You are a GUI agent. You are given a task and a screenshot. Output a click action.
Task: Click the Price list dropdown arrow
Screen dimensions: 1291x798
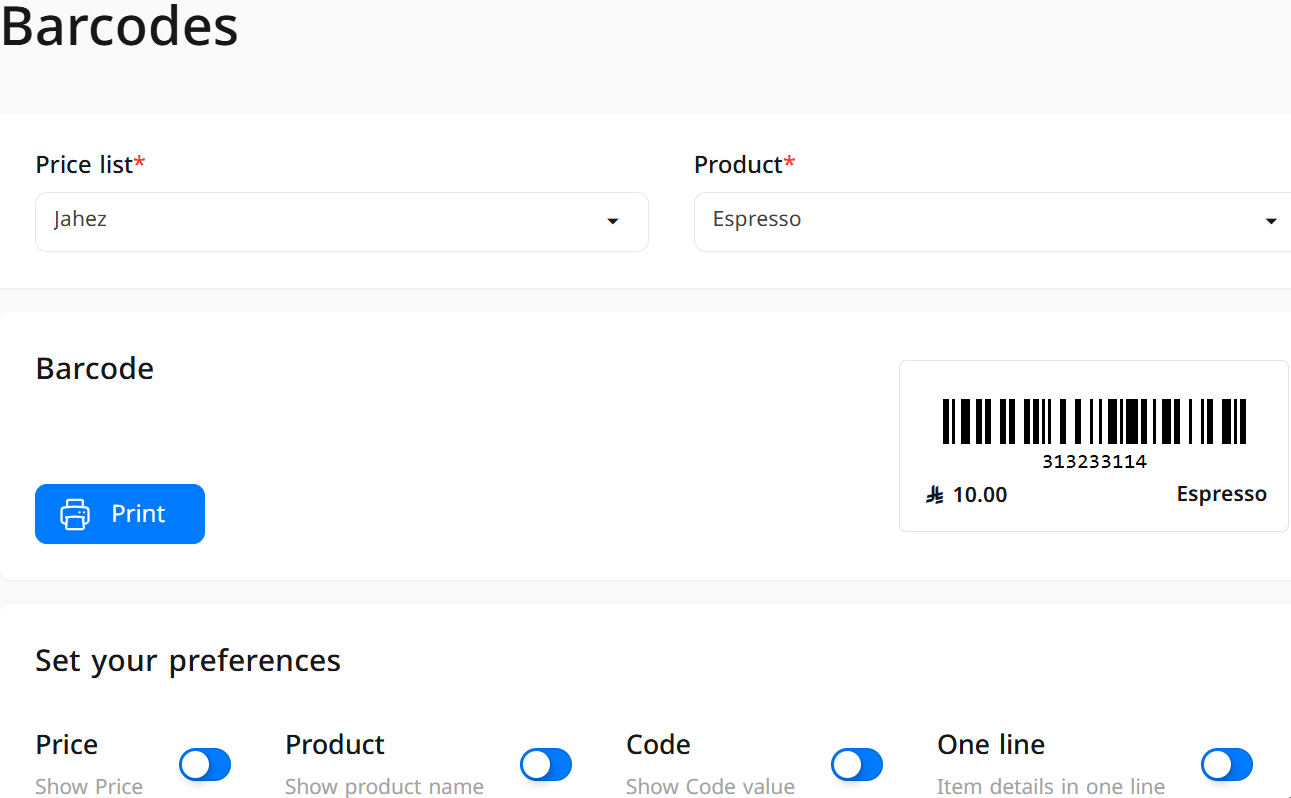tap(613, 221)
